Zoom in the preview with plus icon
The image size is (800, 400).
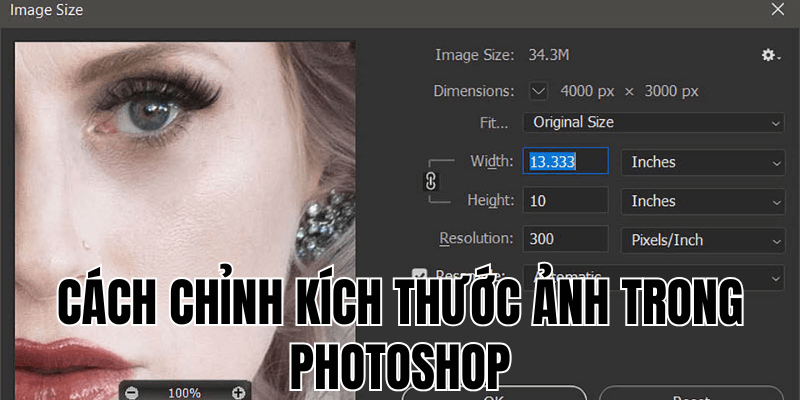tap(237, 393)
